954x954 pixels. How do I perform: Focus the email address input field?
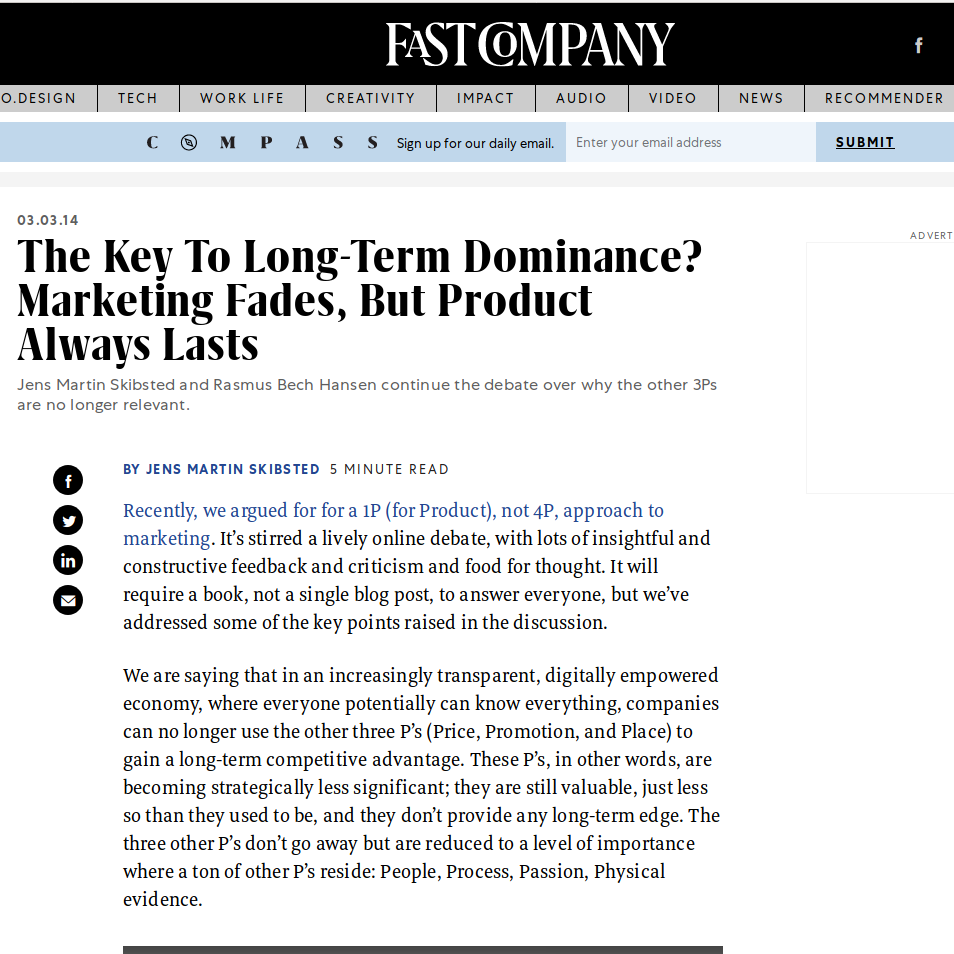pyautogui.click(x=691, y=142)
